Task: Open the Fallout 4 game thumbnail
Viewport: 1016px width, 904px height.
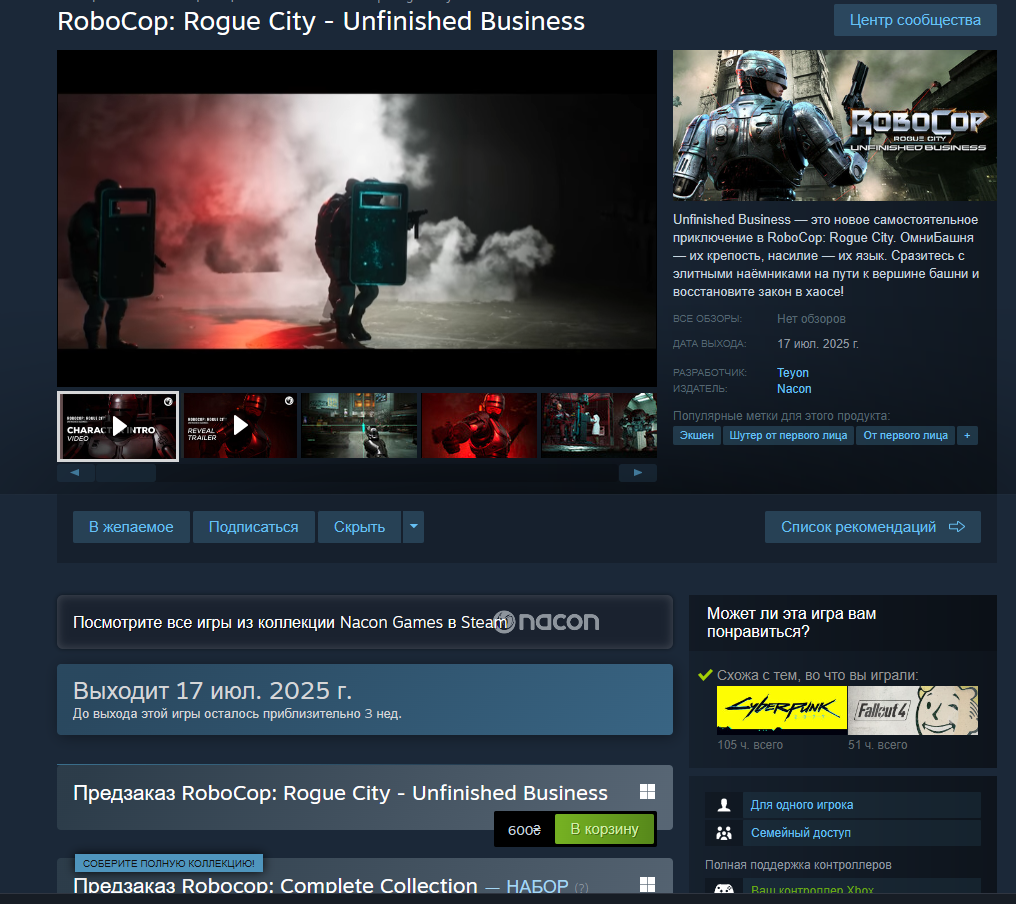Action: coord(913,710)
